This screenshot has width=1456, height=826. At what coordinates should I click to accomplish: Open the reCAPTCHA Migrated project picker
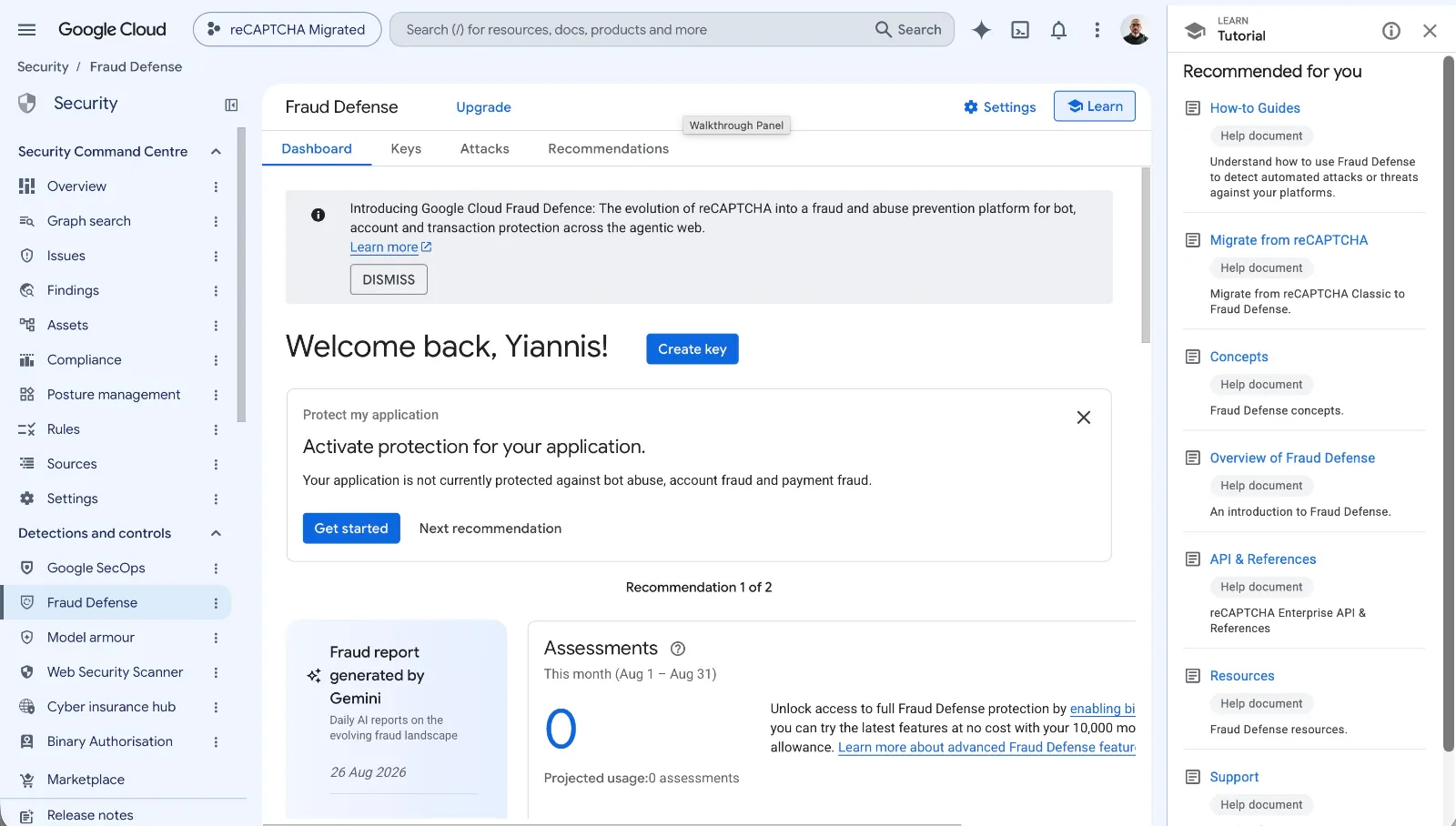[287, 30]
